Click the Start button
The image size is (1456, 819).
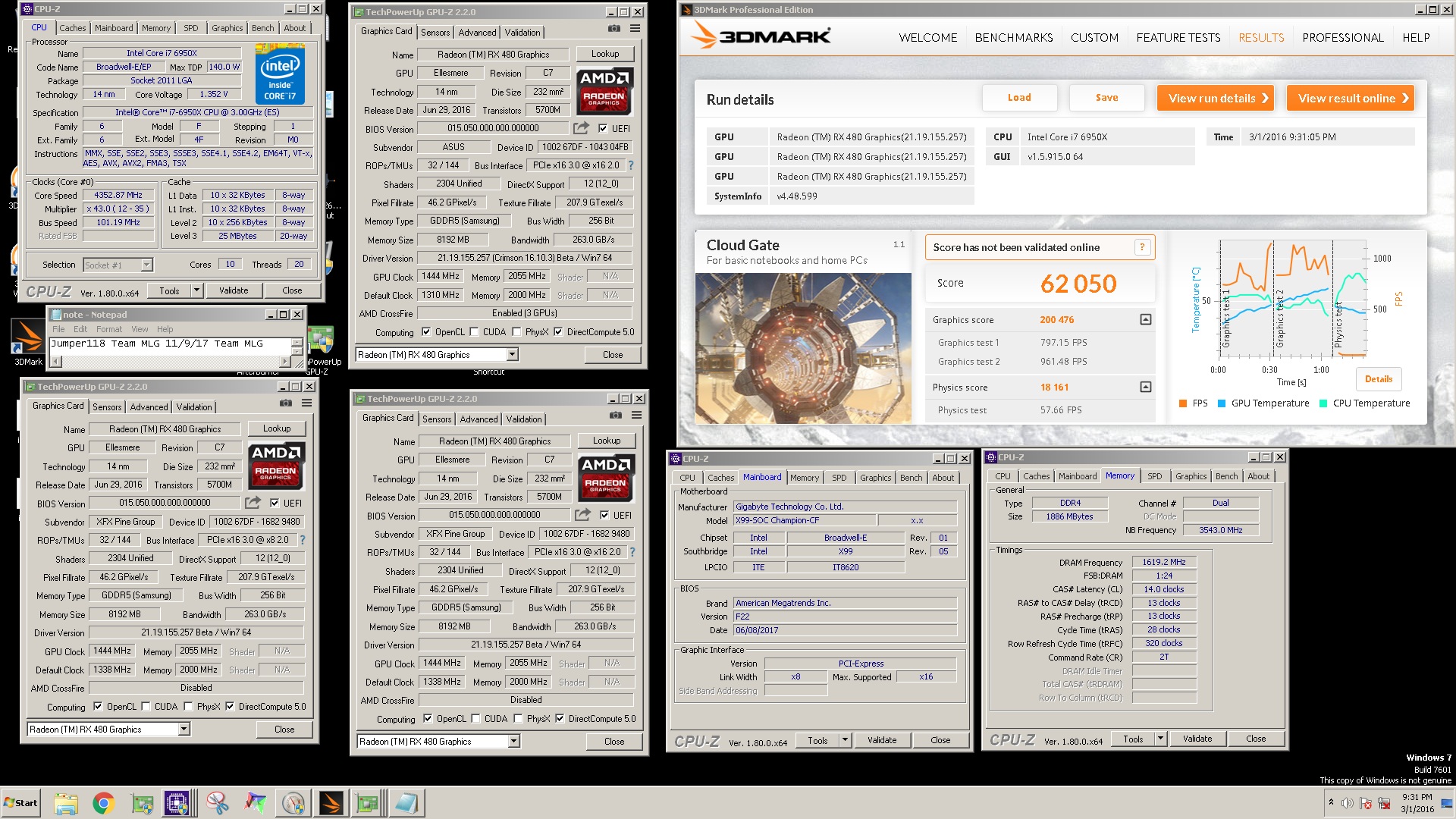[x=20, y=803]
